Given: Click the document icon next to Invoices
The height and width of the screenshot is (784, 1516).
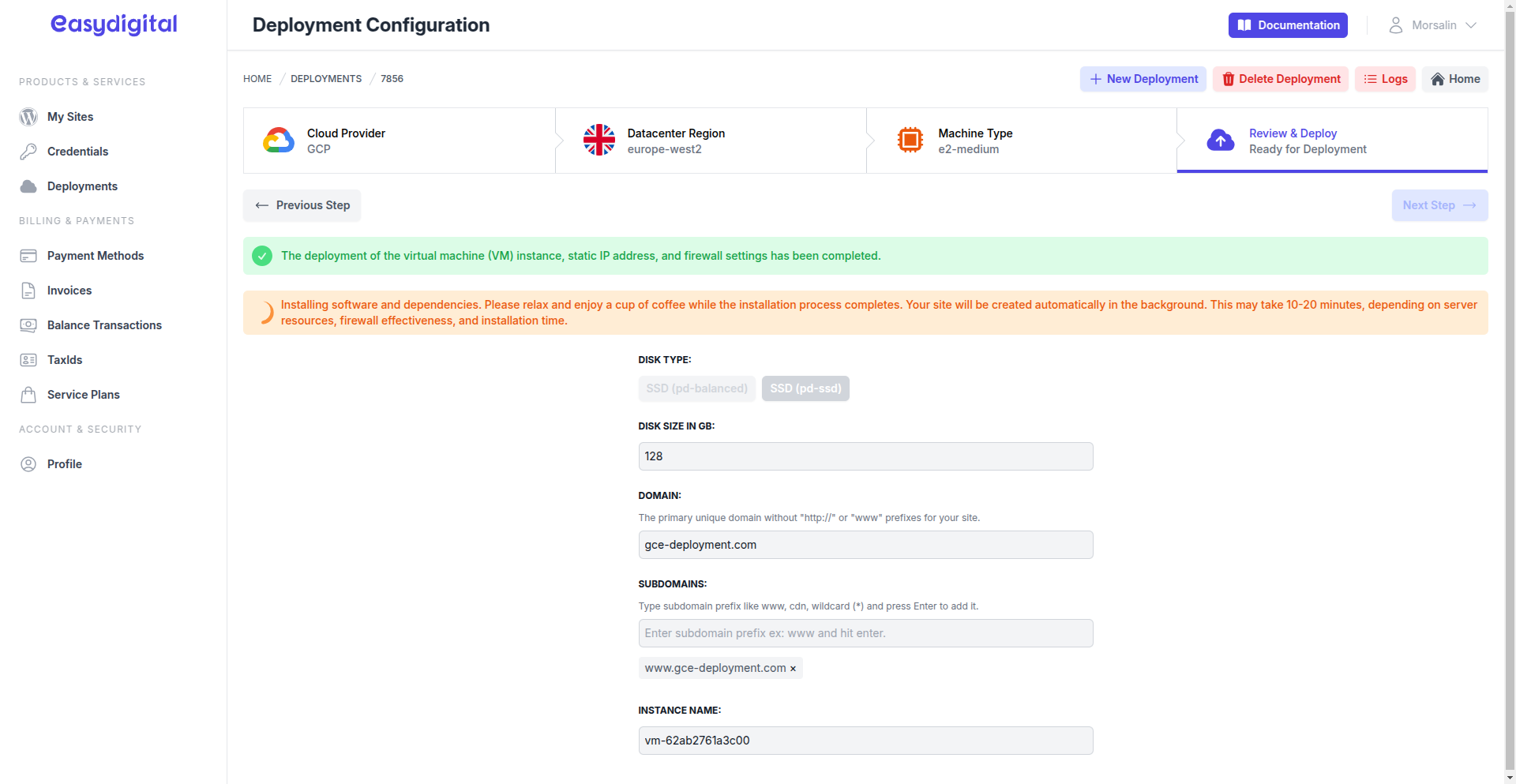Looking at the screenshot, I should [28, 291].
